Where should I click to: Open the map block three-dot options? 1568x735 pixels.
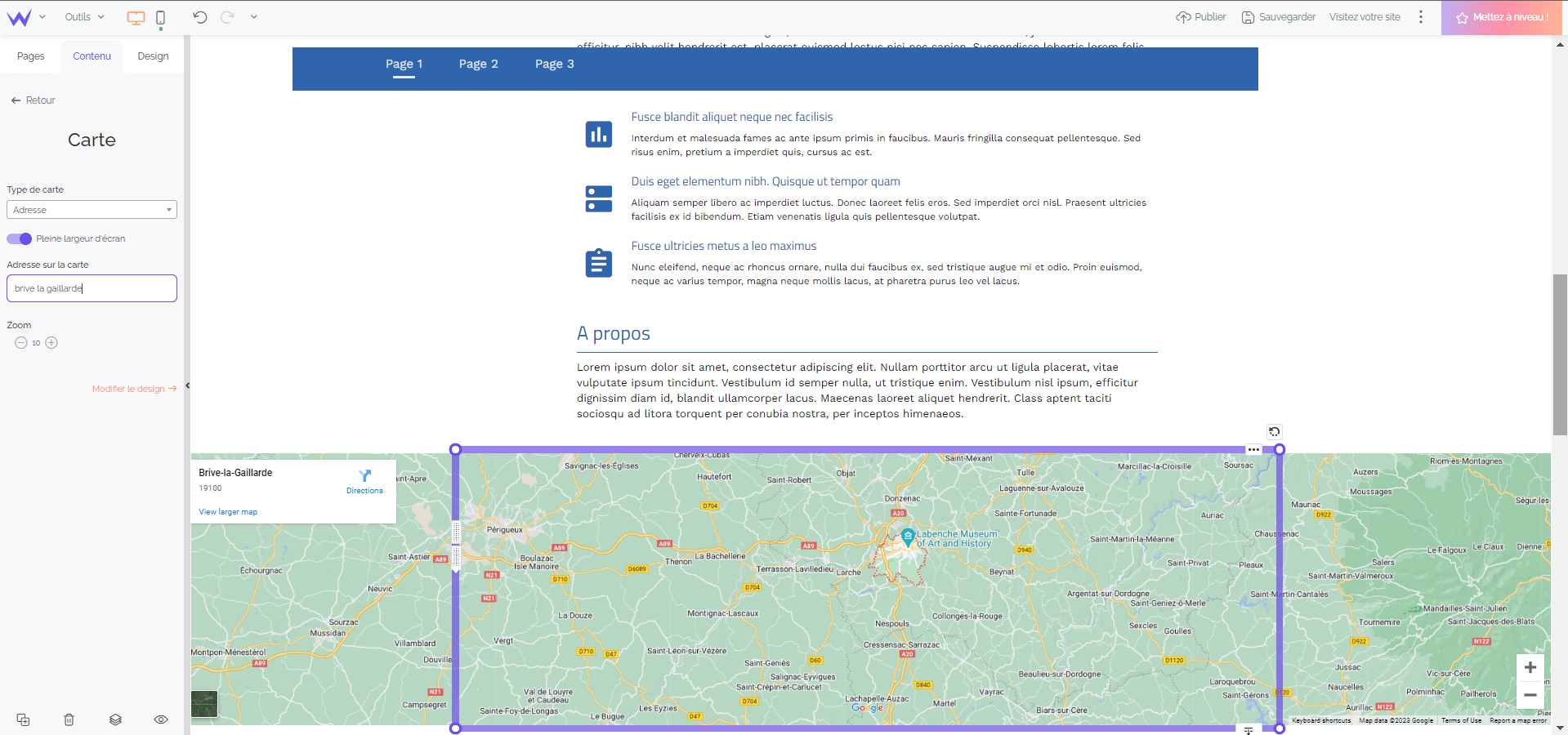click(1253, 450)
